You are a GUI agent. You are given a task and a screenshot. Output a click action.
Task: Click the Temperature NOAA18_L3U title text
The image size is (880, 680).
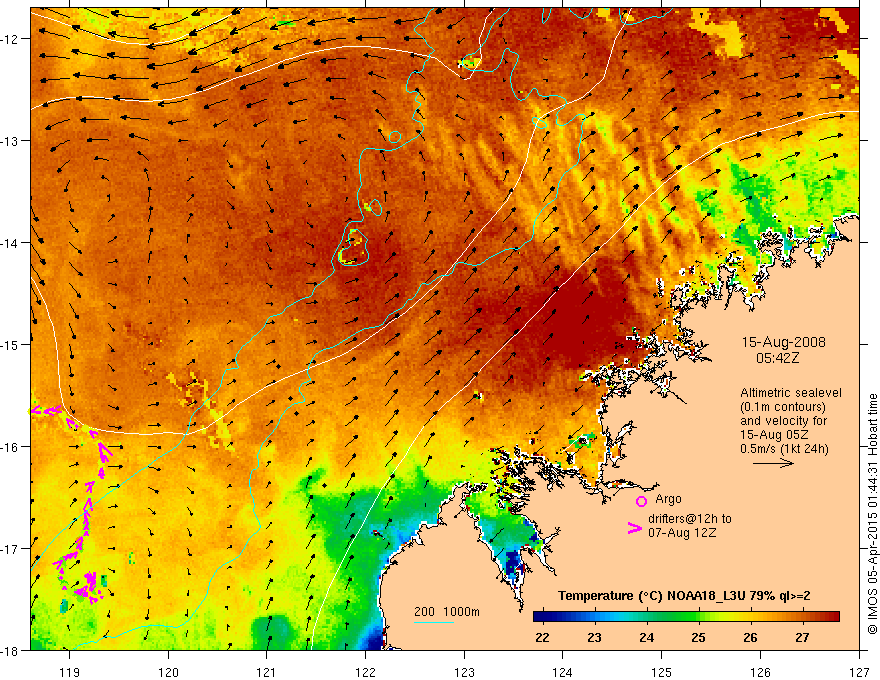[684, 596]
